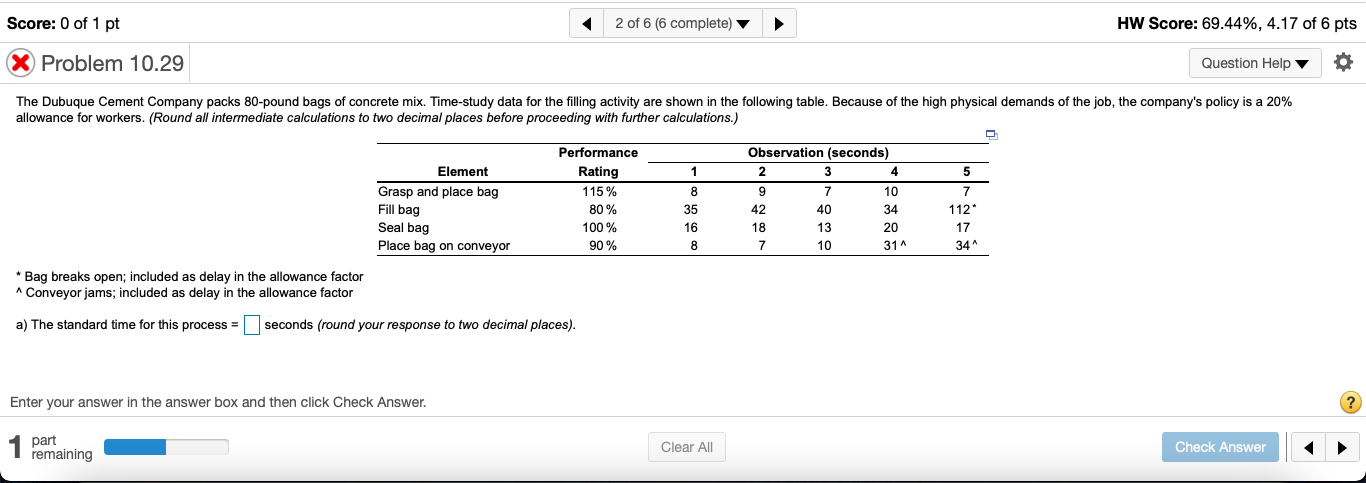
Task: Click bottom-right next part arrow
Action: (x=1345, y=447)
